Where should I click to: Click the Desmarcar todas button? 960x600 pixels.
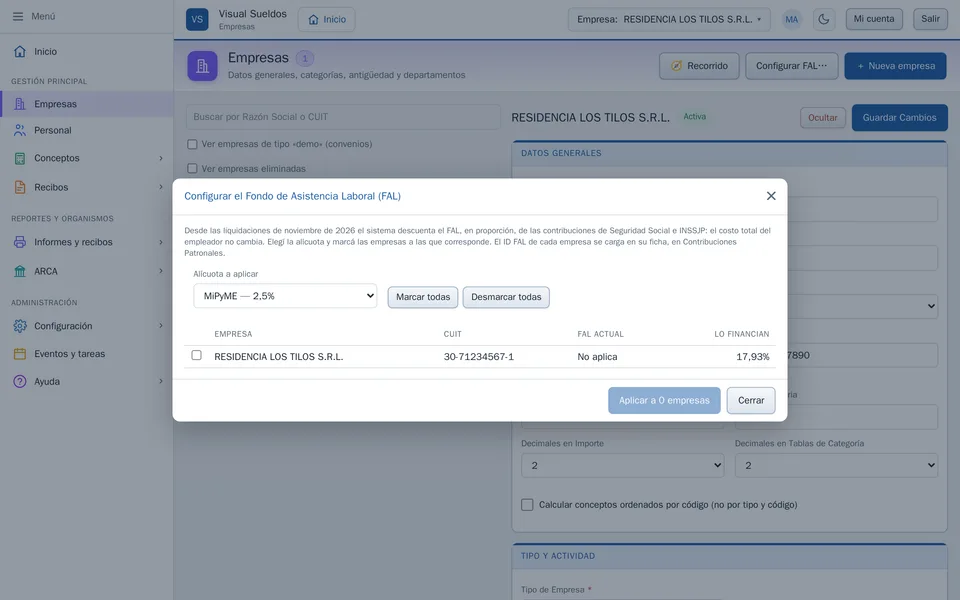[x=506, y=297]
